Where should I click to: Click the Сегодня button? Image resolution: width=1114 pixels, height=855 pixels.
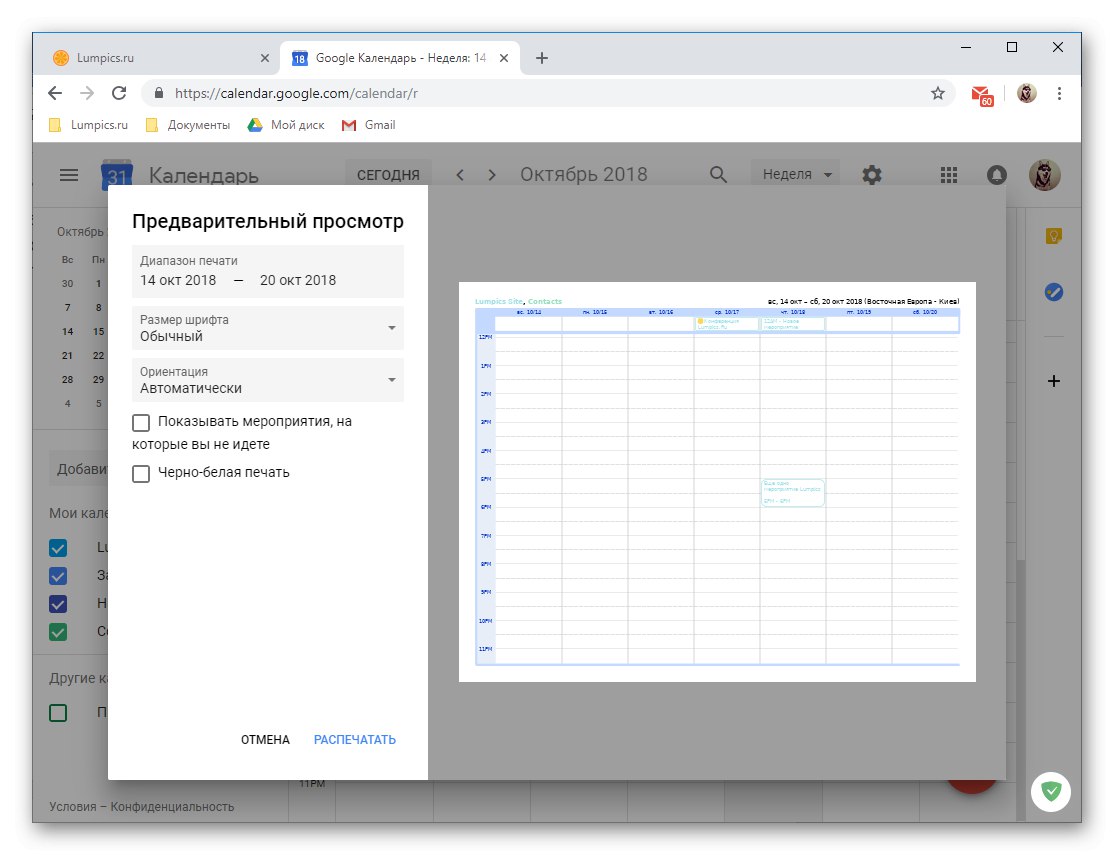[x=388, y=175]
